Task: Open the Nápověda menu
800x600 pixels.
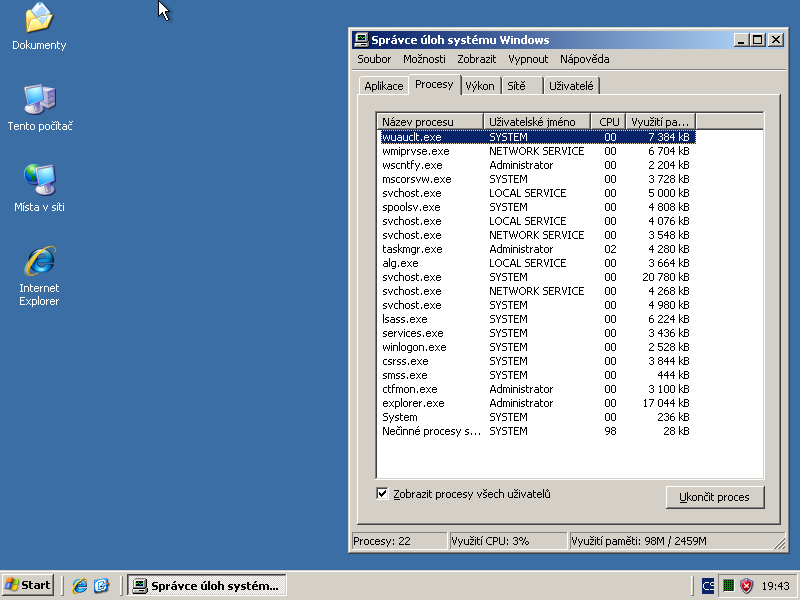Action: tap(585, 59)
